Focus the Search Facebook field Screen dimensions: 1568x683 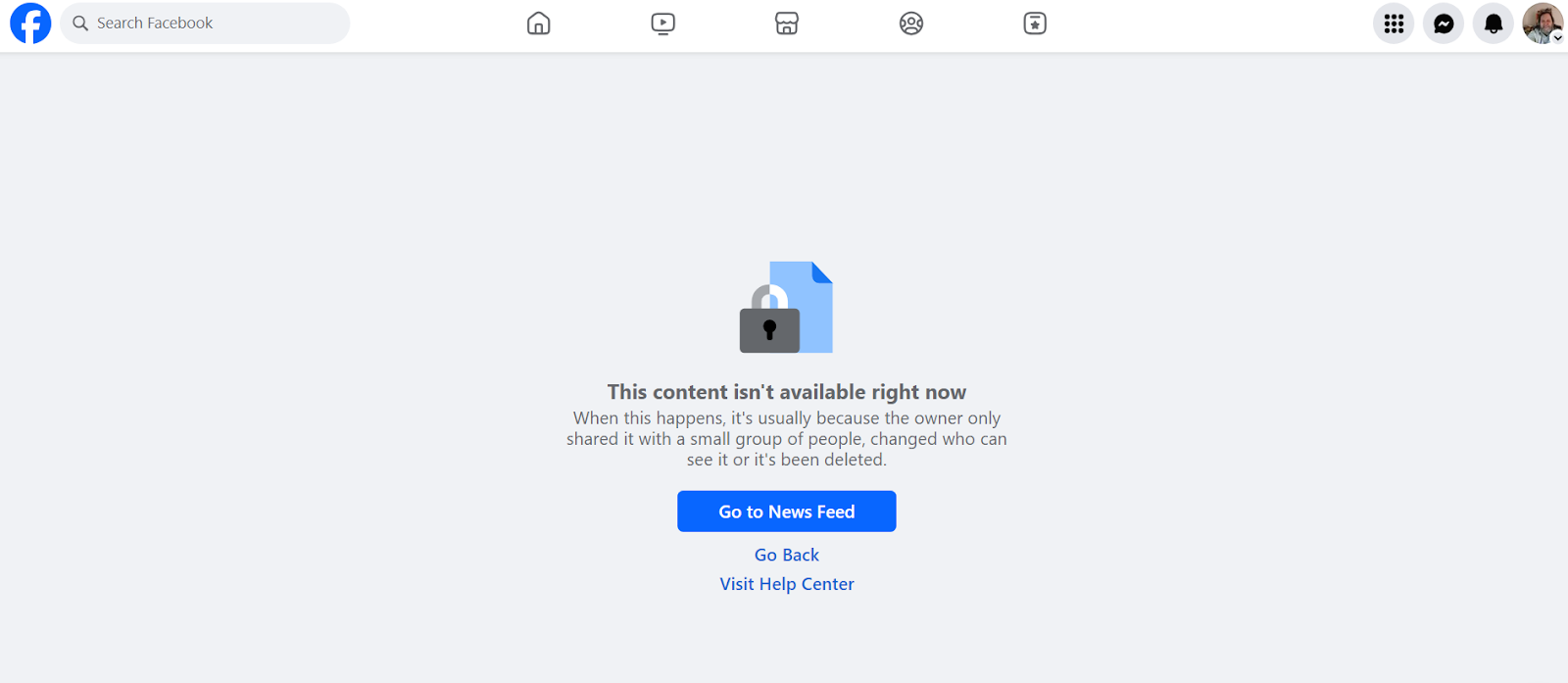click(205, 24)
